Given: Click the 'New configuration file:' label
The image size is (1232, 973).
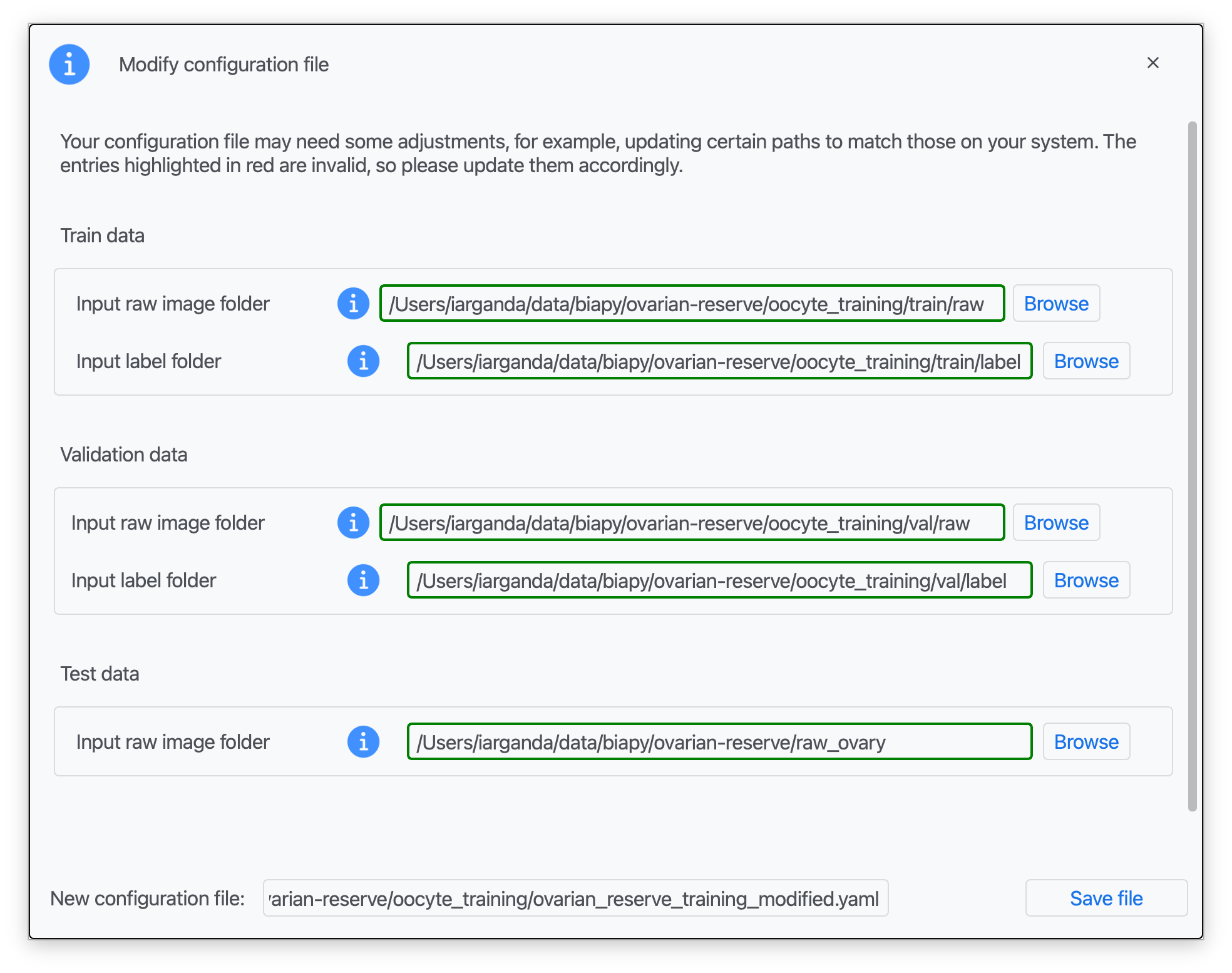Looking at the screenshot, I should [147, 898].
